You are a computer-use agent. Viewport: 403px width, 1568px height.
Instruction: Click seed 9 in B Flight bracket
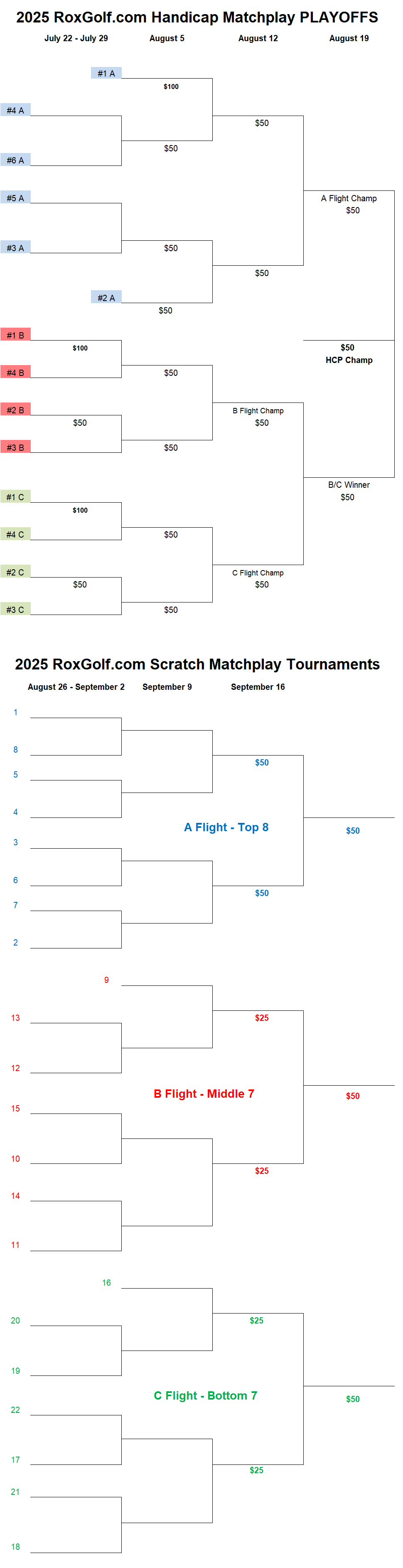point(106,980)
